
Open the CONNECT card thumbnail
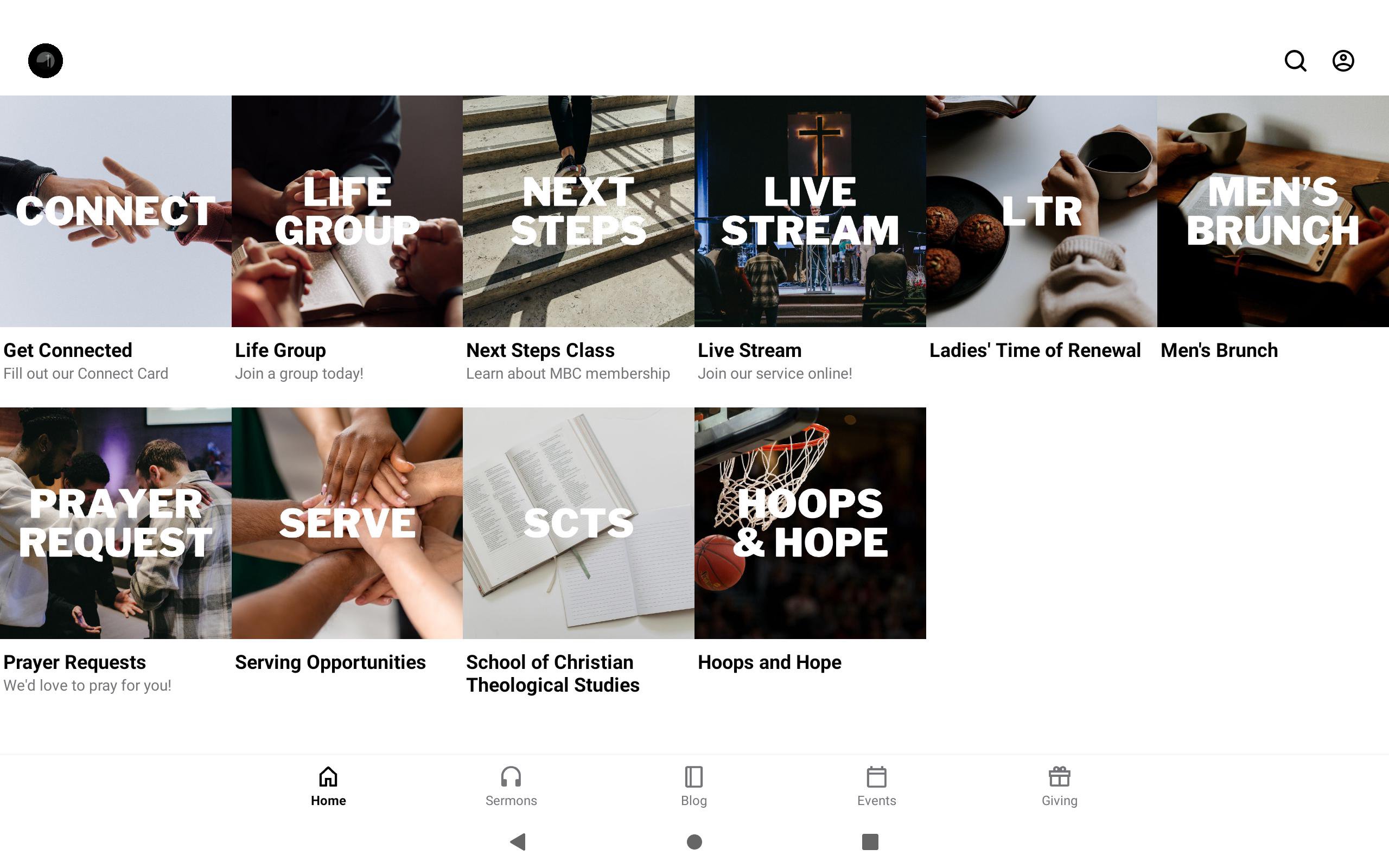tap(116, 211)
